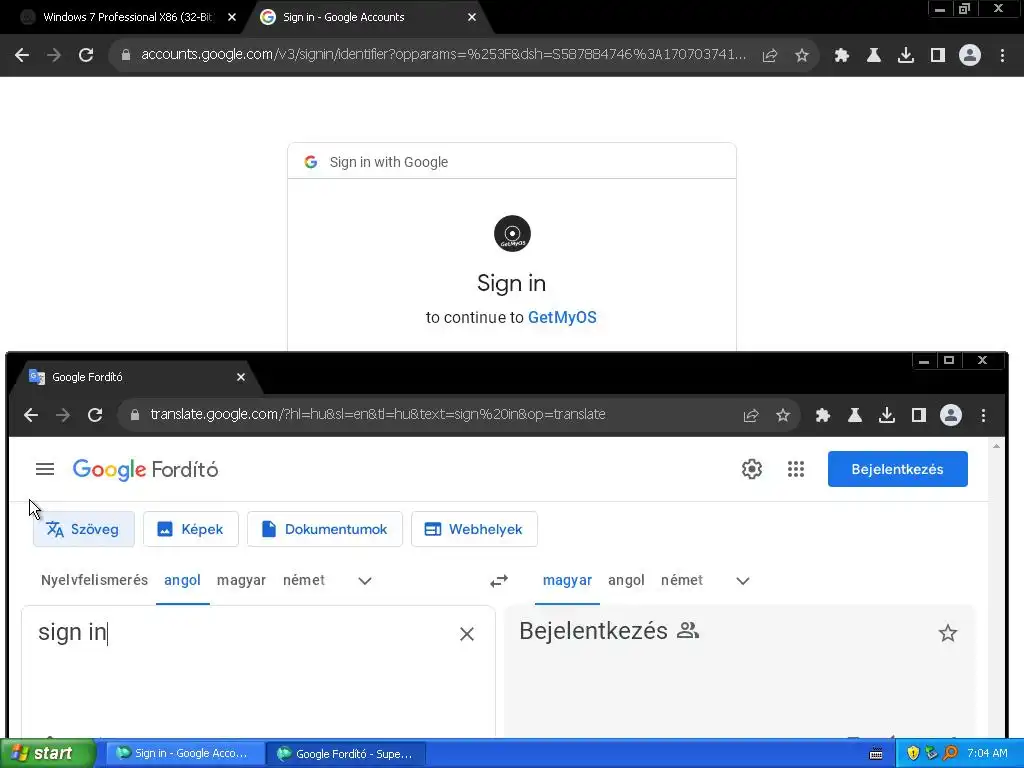1024x768 pixels.
Task: Go back in the Google Fordító window
Action: point(31,415)
